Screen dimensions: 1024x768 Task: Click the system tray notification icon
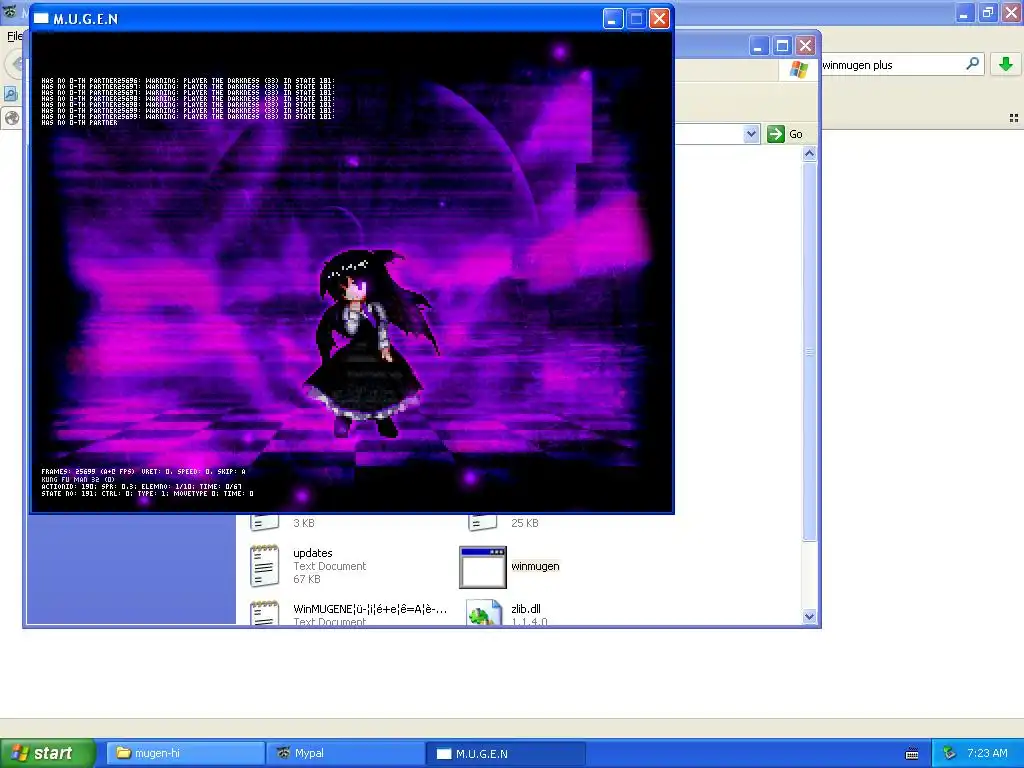950,754
